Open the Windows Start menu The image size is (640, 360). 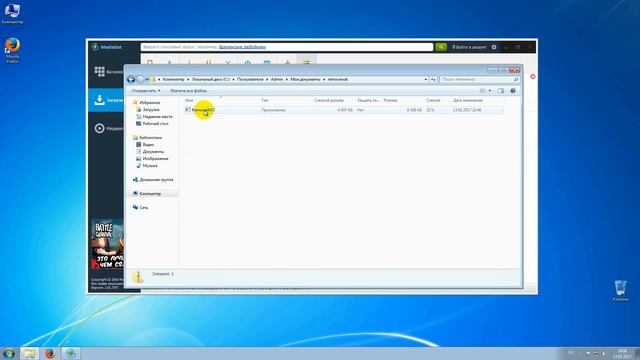pyautogui.click(x=8, y=353)
